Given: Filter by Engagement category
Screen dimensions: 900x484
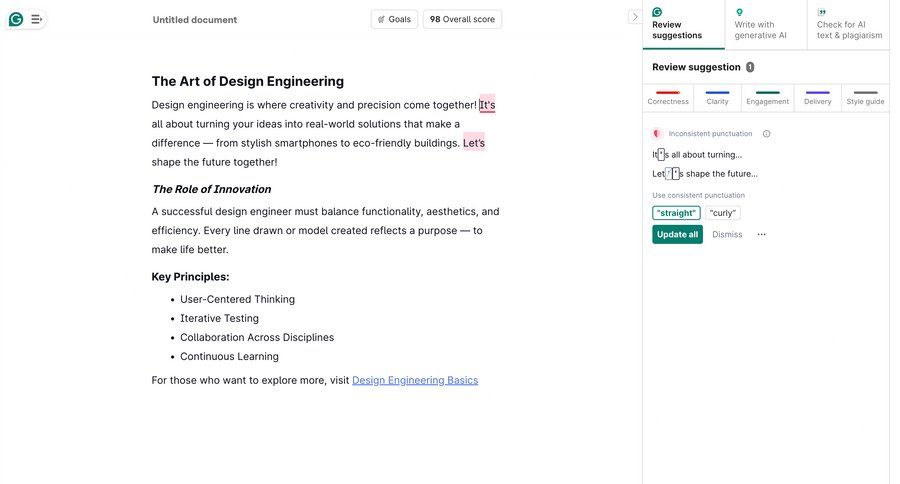Looking at the screenshot, I should click(x=767, y=98).
